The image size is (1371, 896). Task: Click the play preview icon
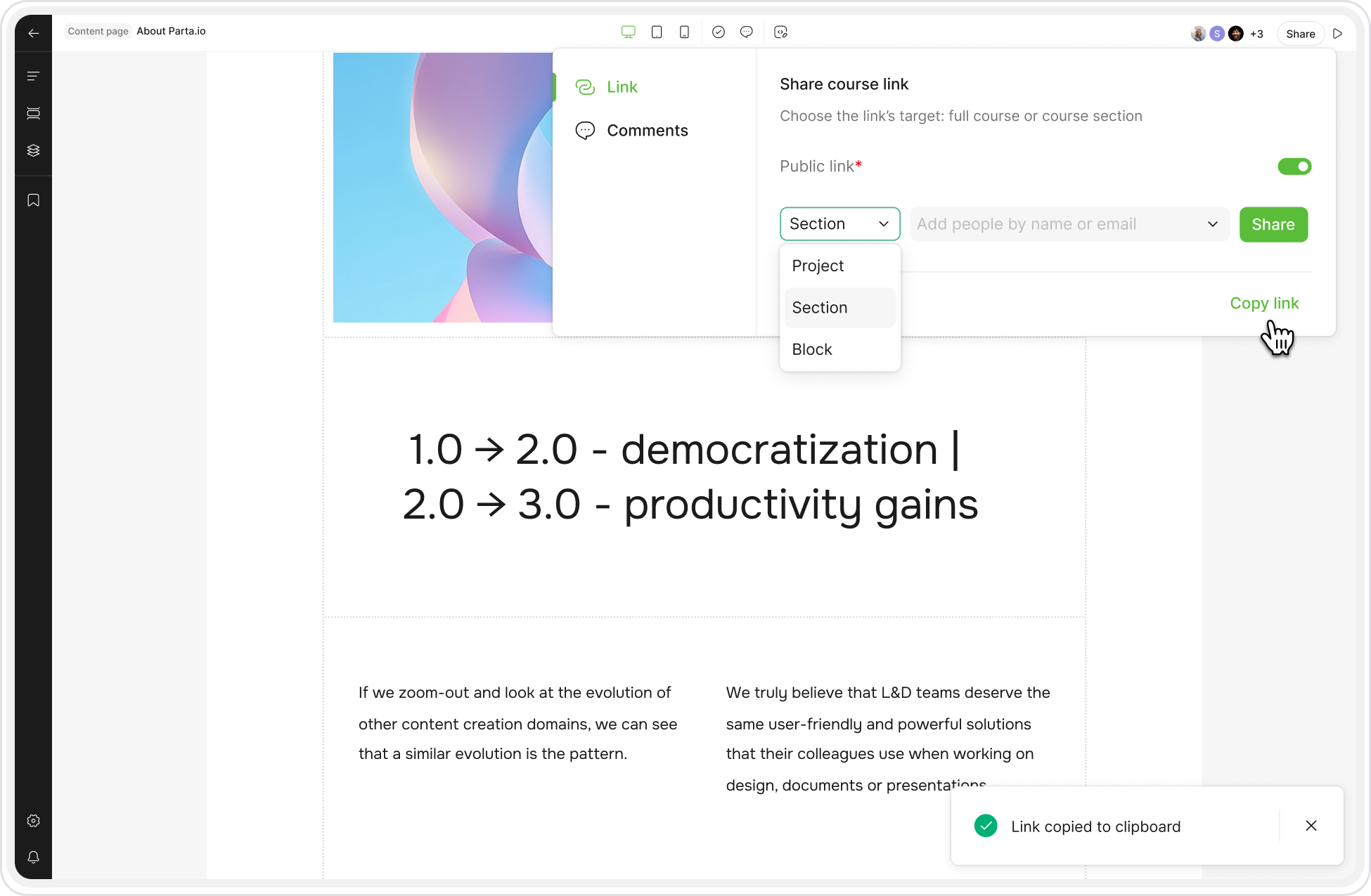[1338, 33]
